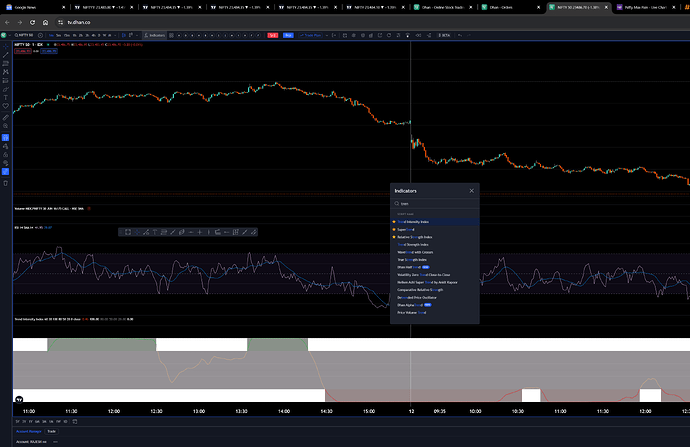Add the Dhan Half Trend indicator
690x447 pixels.
[435, 267]
